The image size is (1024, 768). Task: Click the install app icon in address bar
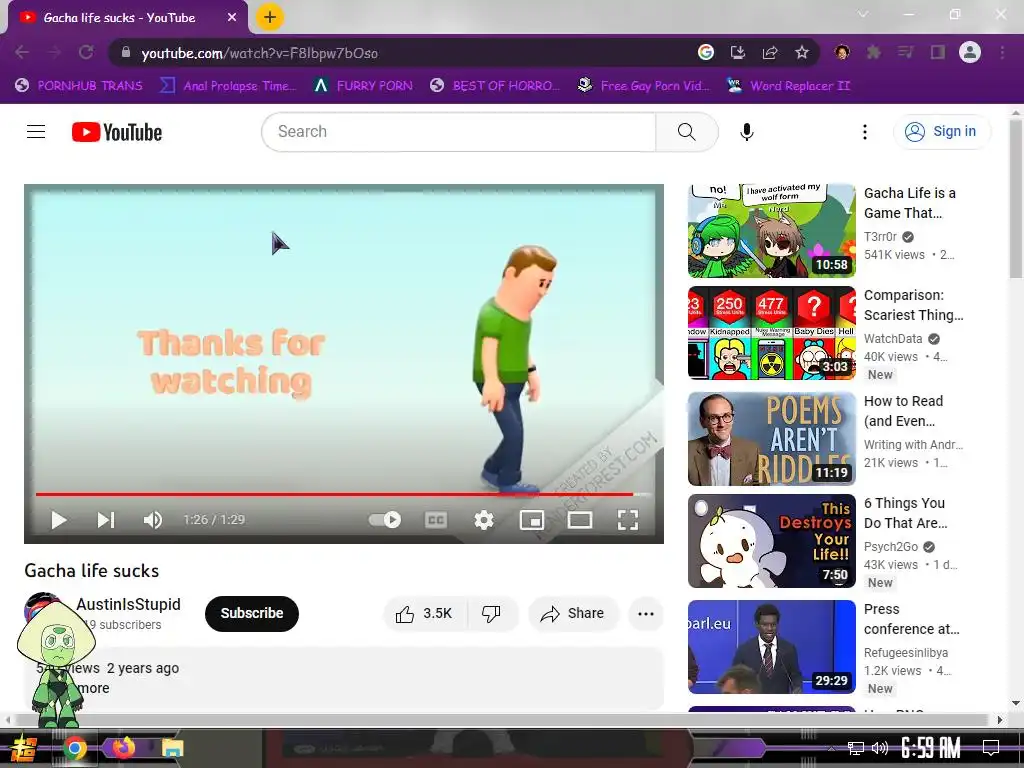coord(738,52)
